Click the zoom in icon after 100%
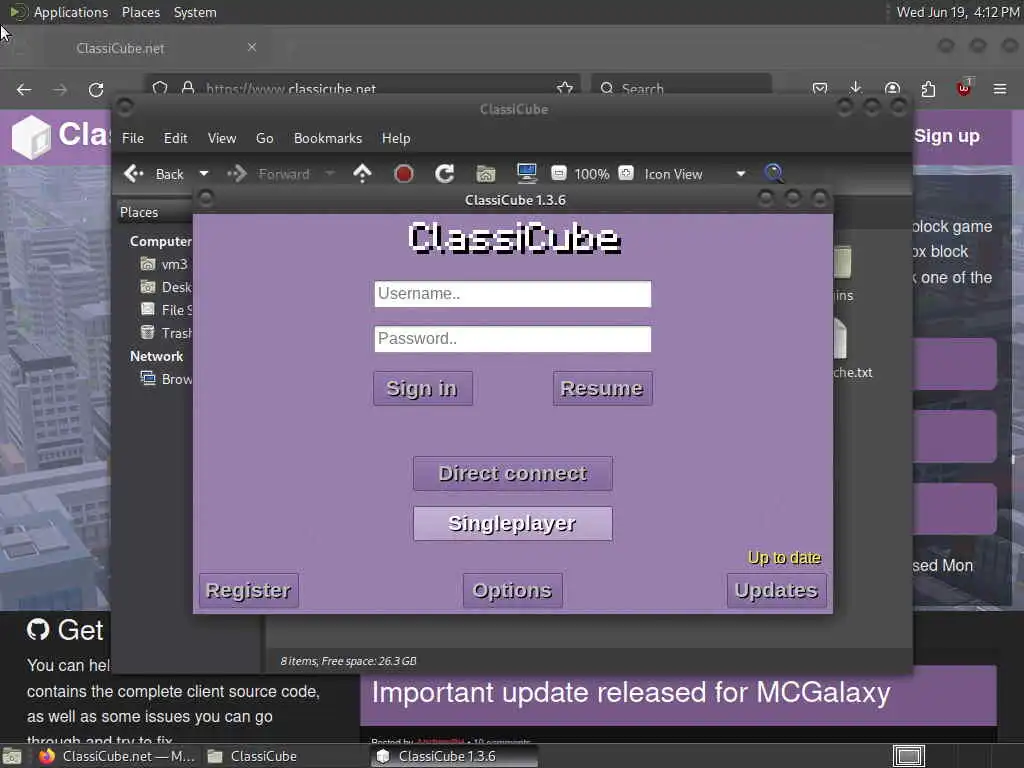This screenshot has width=1024, height=768. pyautogui.click(x=626, y=173)
